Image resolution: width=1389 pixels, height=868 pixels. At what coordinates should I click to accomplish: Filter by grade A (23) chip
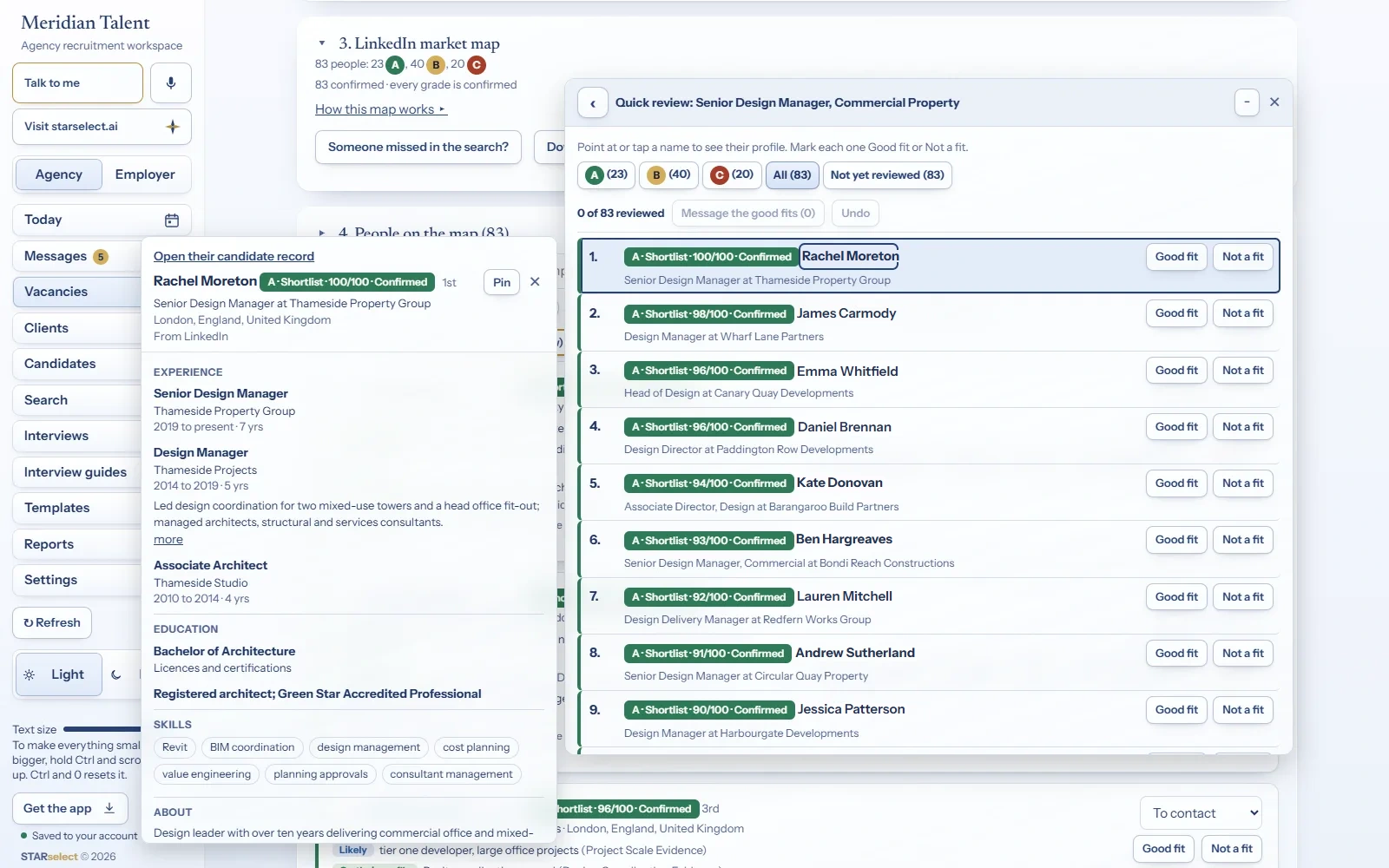[x=606, y=175]
